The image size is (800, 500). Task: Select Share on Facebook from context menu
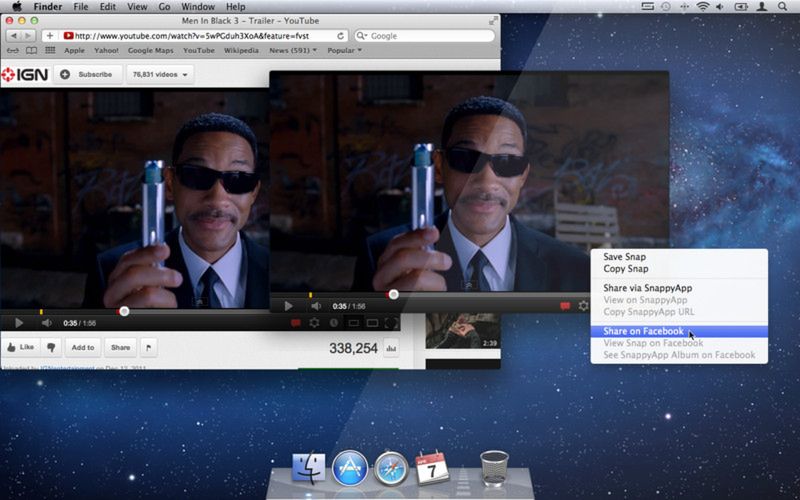pos(644,331)
